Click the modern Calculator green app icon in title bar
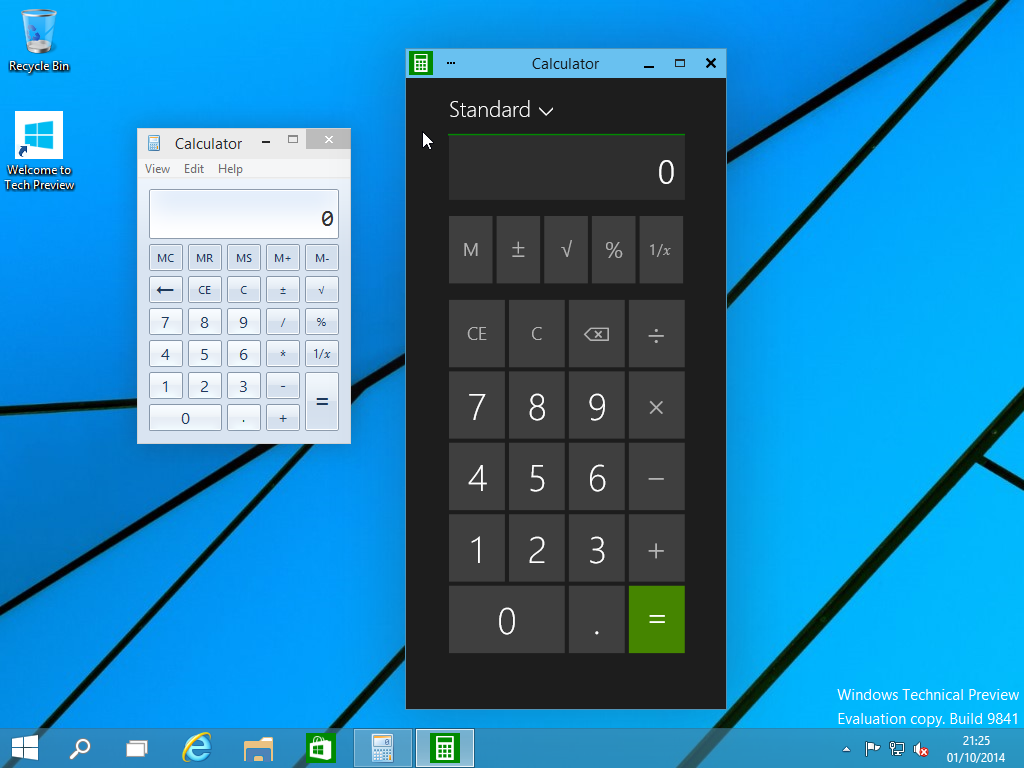1024x768 pixels. point(421,63)
